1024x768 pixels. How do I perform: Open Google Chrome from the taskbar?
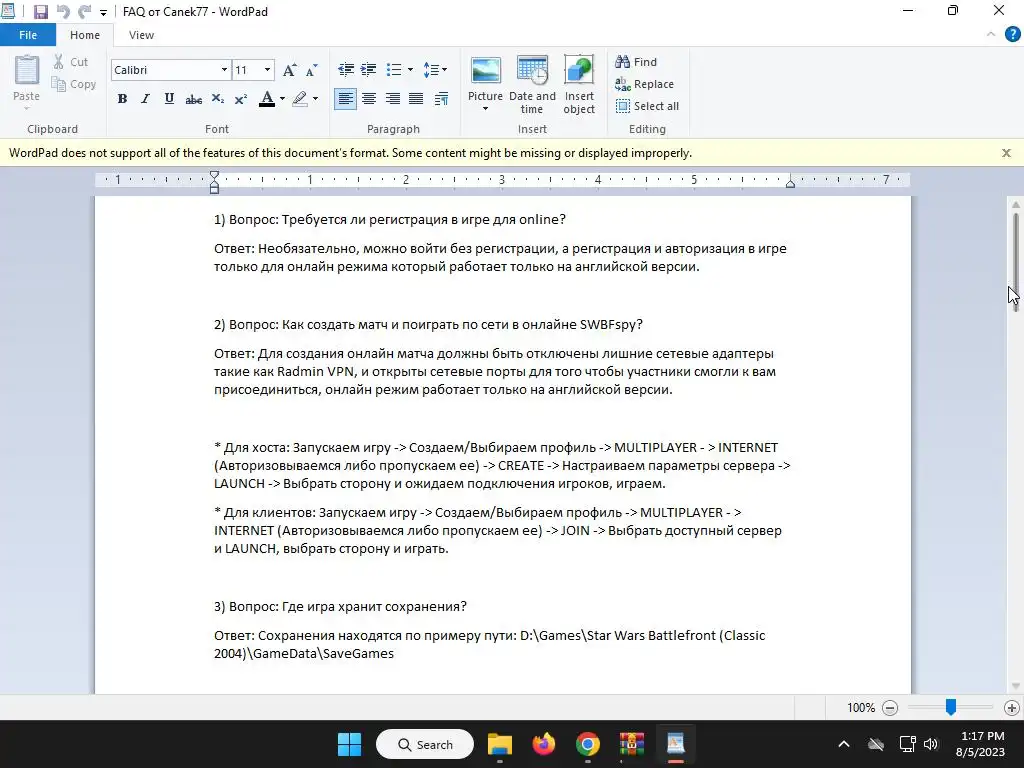click(x=588, y=744)
